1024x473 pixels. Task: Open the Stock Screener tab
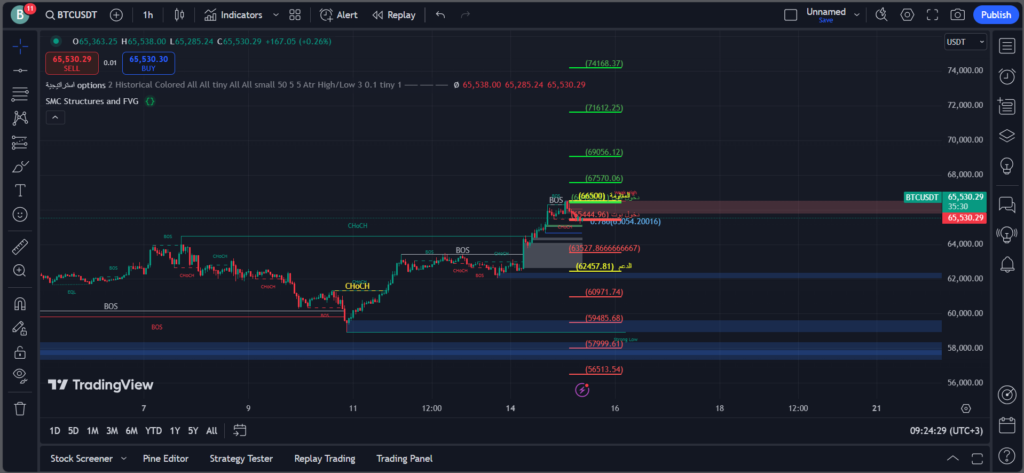click(x=82, y=459)
